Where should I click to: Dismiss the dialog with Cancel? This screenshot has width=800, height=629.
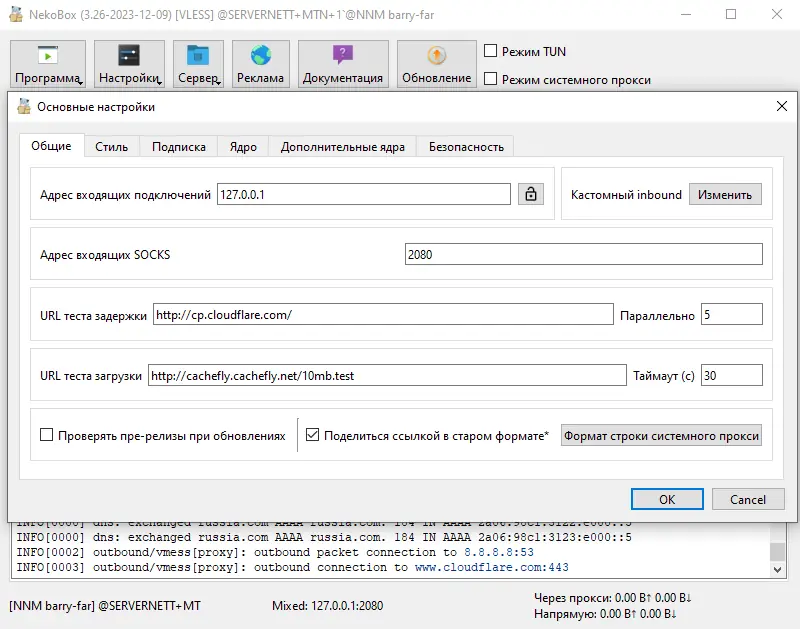click(x=748, y=499)
